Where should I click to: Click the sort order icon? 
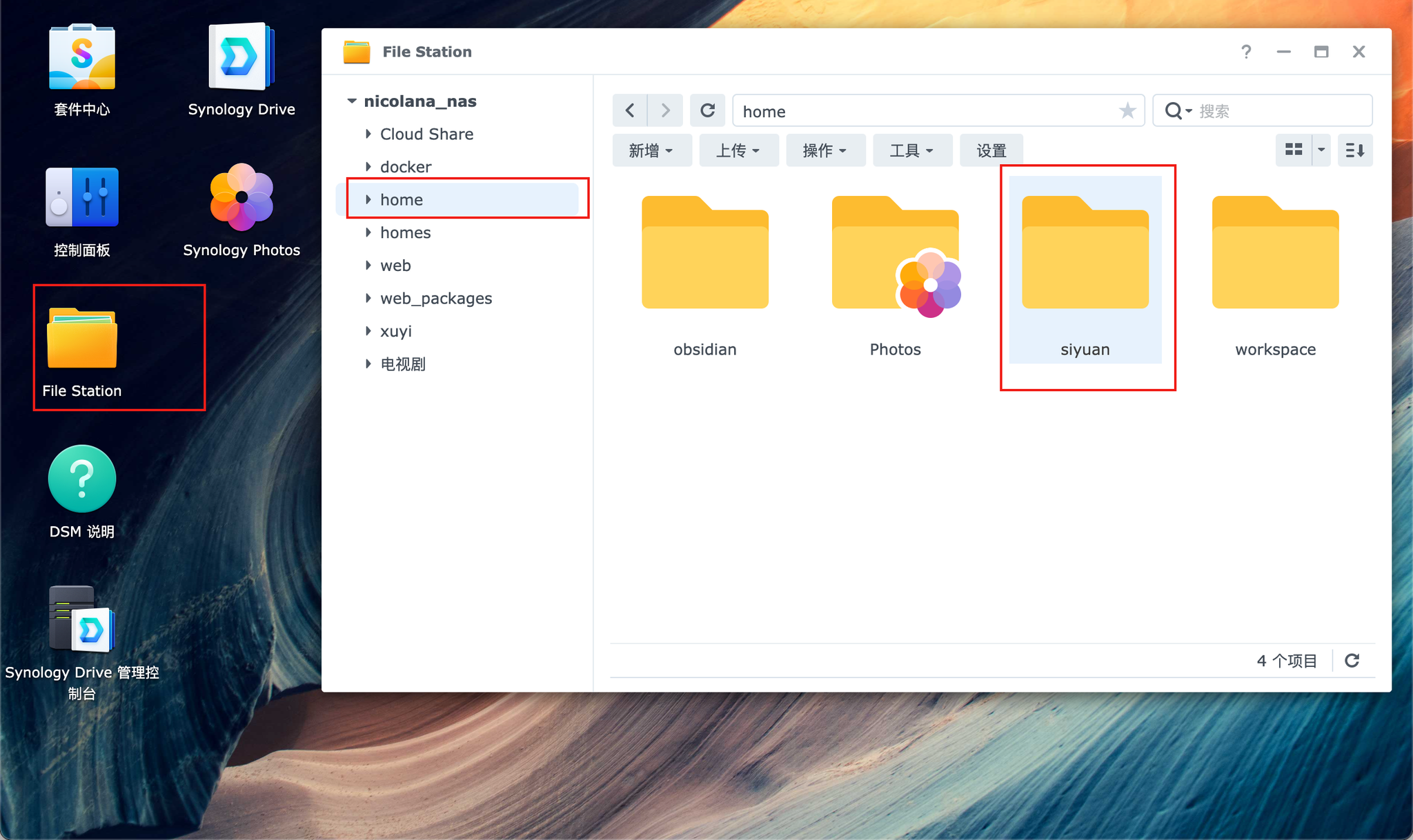(x=1355, y=150)
